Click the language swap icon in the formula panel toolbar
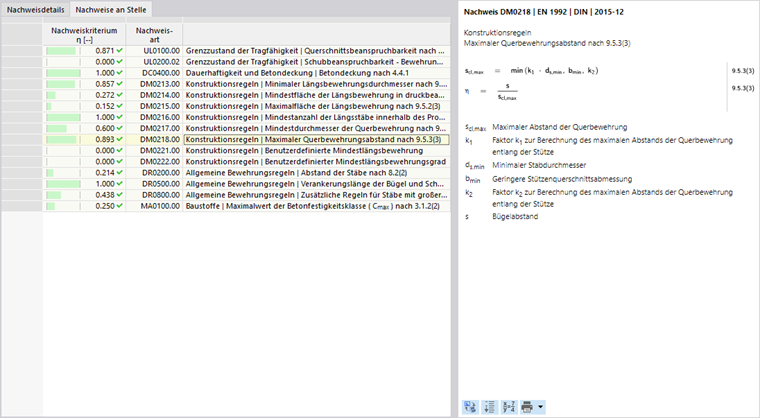 pyautogui.click(x=470, y=407)
